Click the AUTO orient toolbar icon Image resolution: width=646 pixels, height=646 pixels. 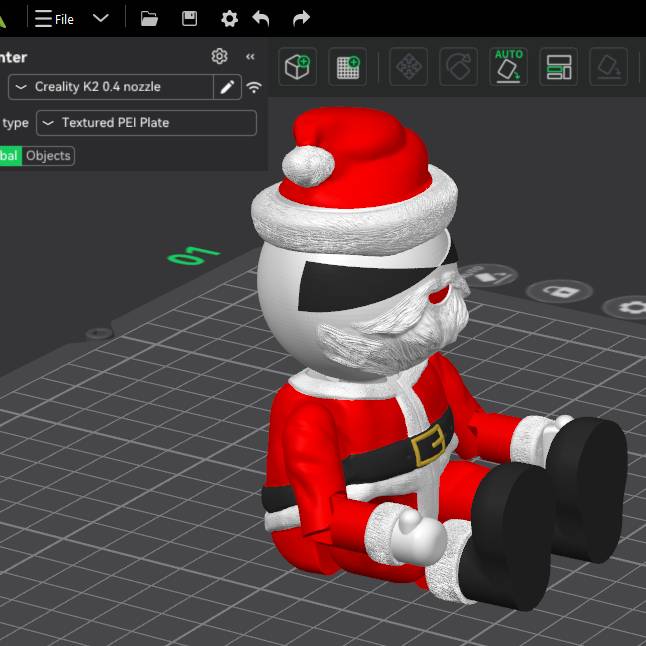(509, 67)
